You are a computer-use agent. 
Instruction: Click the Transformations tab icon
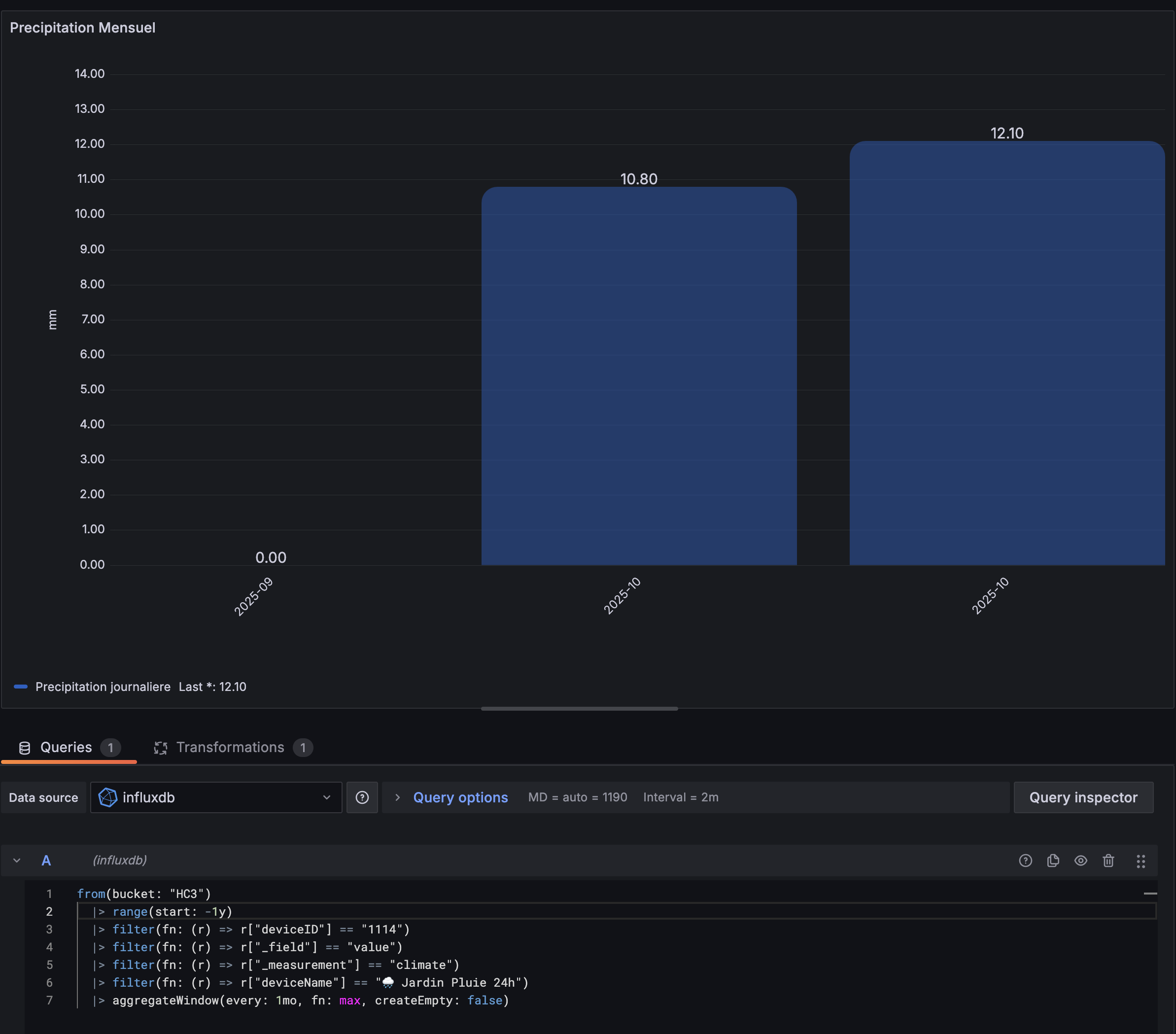pyautogui.click(x=161, y=748)
